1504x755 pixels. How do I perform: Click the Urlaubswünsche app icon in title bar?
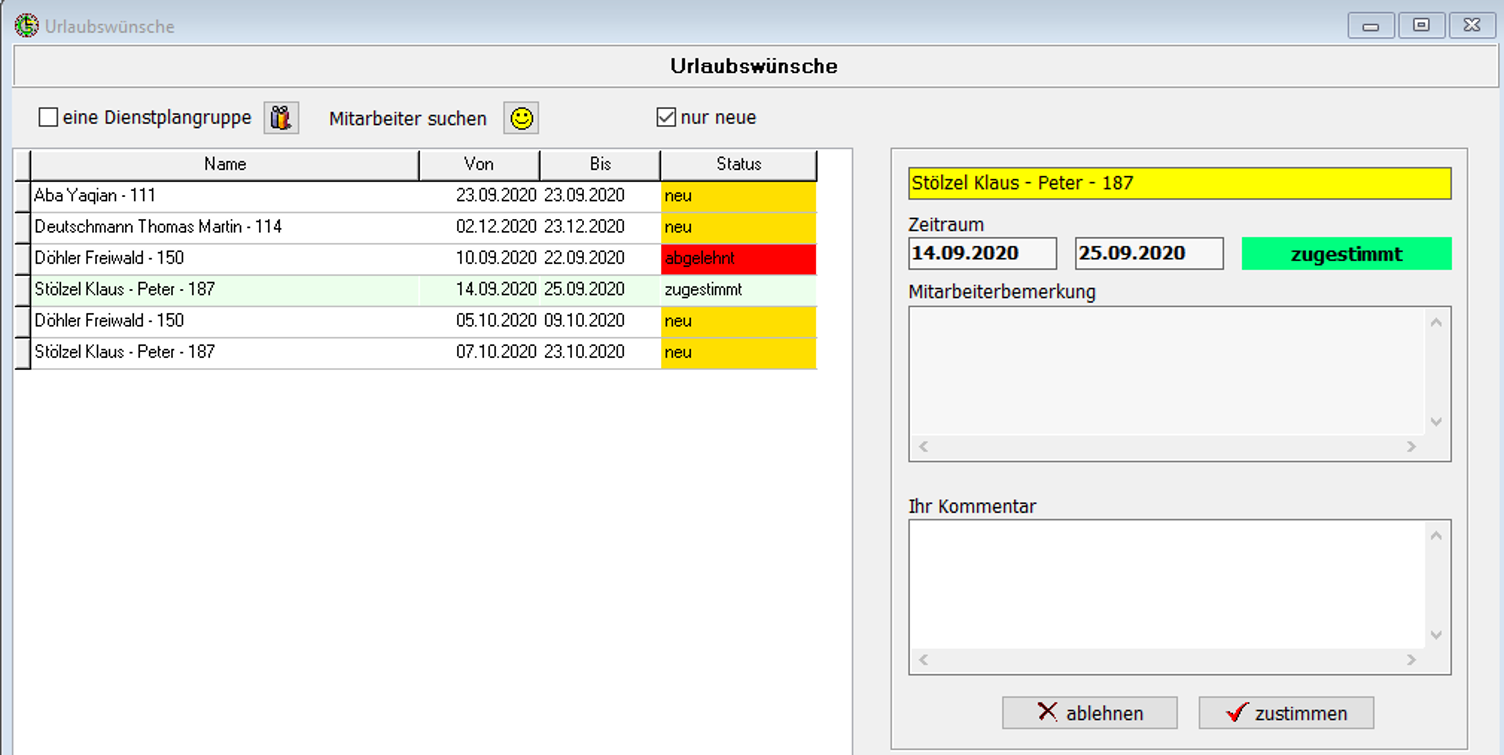click(x=27, y=25)
